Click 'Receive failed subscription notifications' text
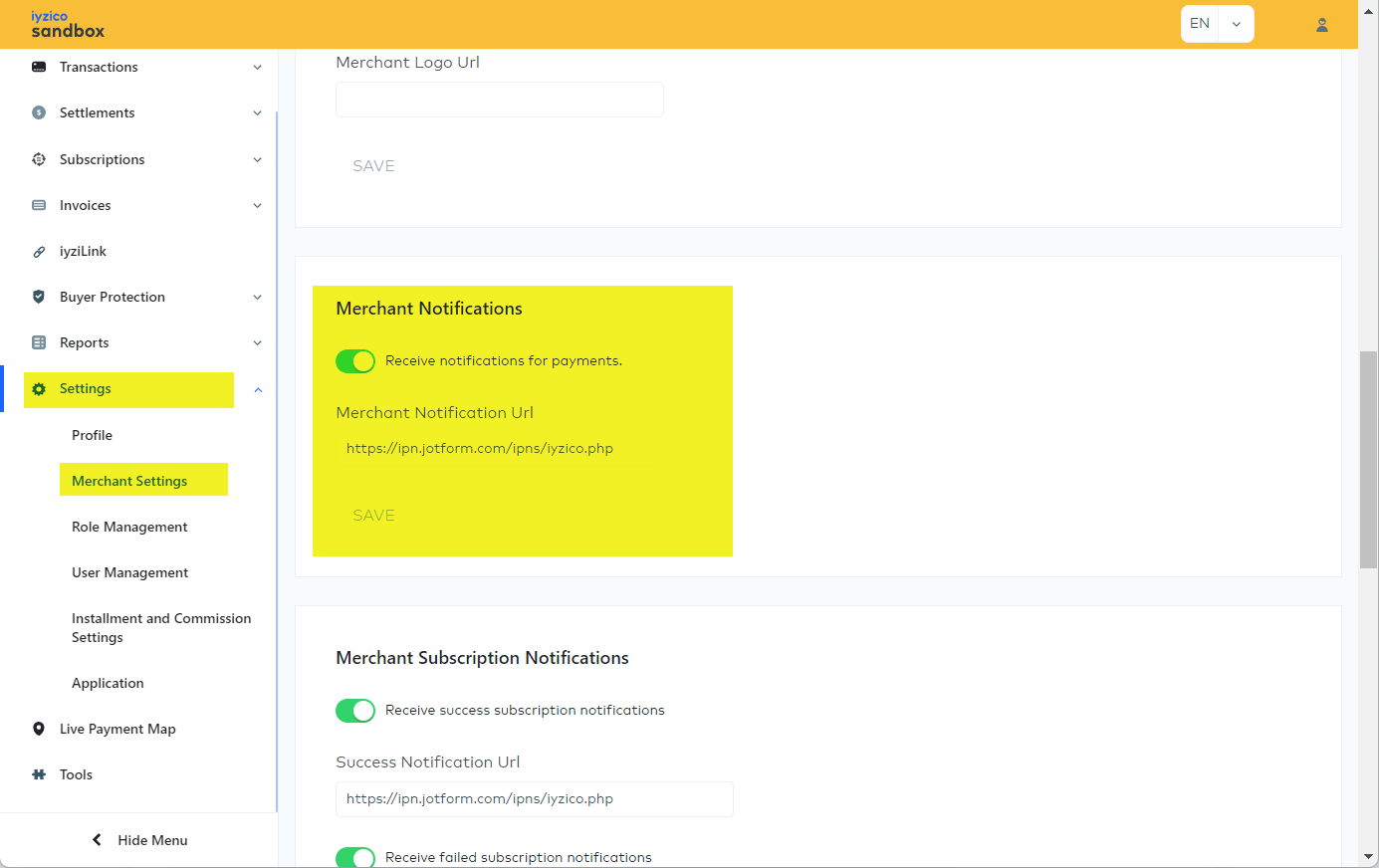Viewport: 1379px width, 868px height. tap(519, 858)
